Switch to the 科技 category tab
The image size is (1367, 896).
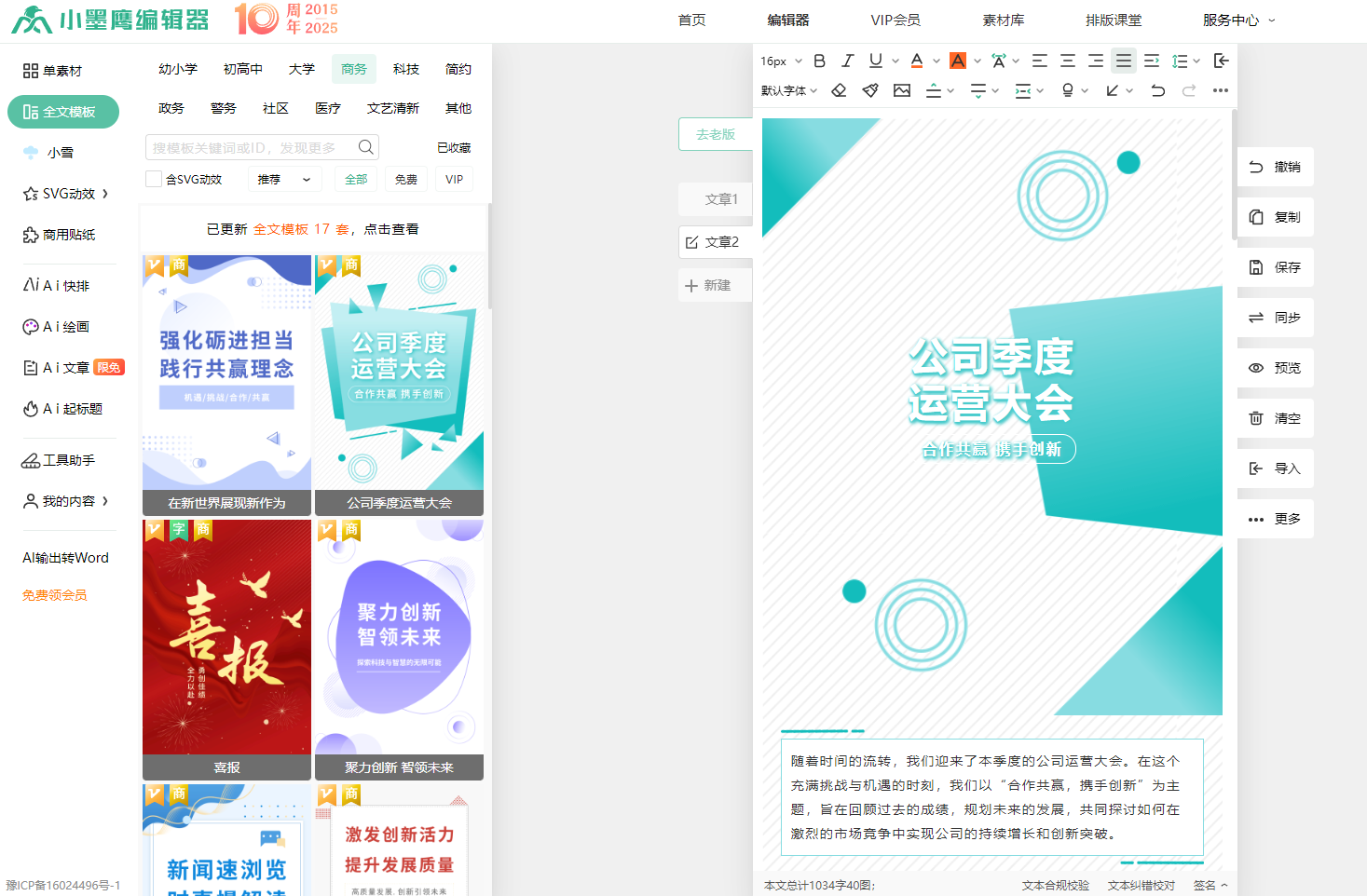406,69
